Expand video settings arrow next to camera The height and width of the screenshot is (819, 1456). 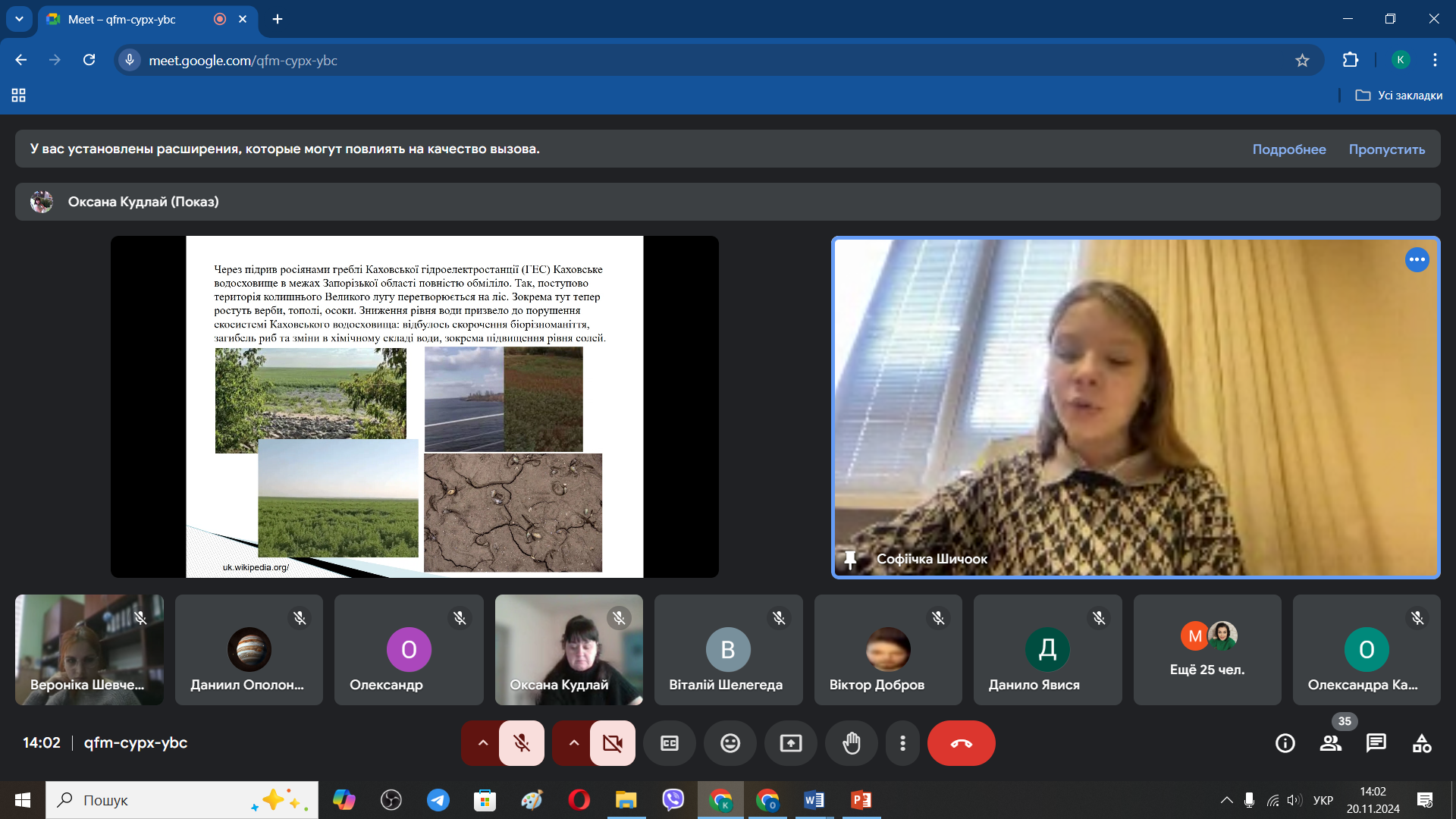[574, 743]
